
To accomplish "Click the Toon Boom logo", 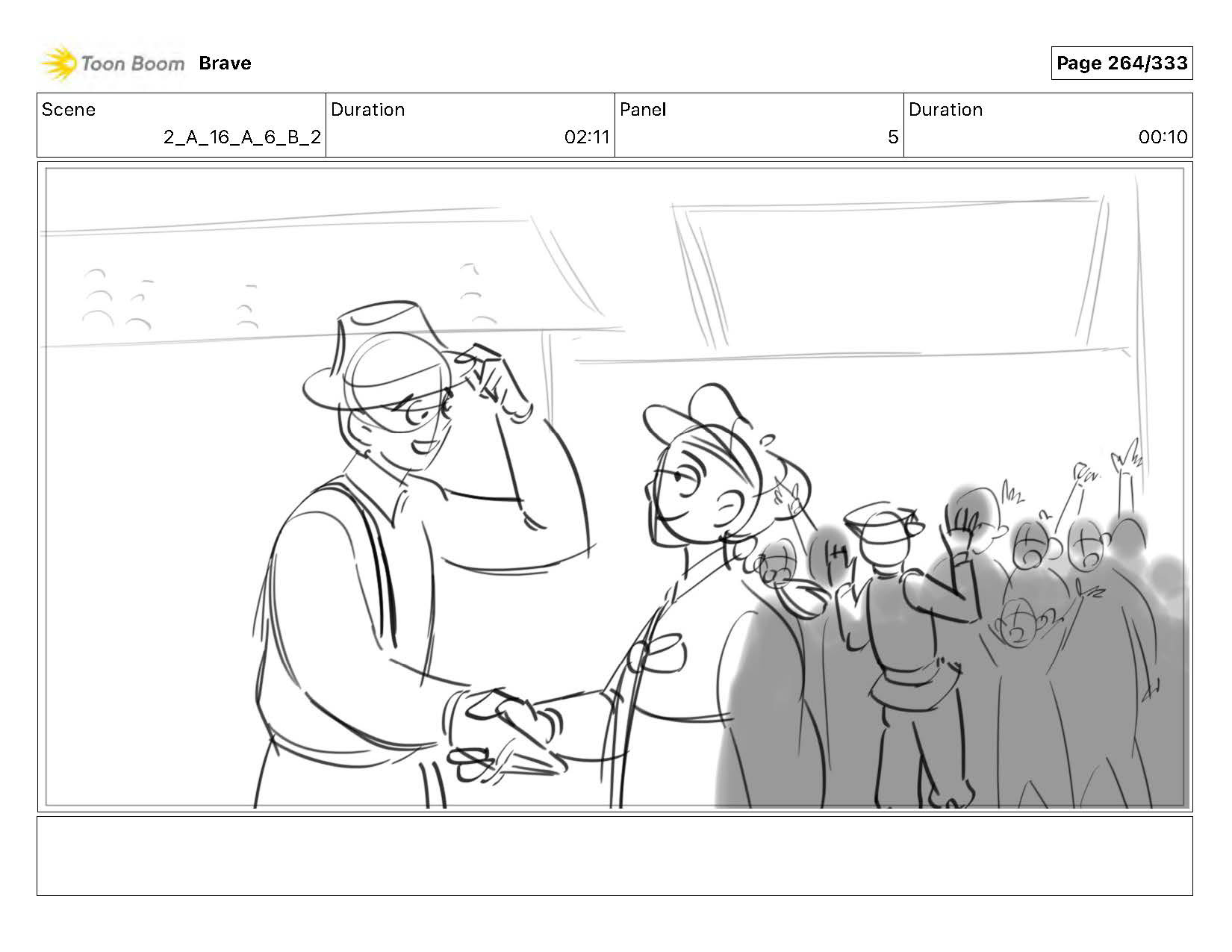I will pos(112,63).
